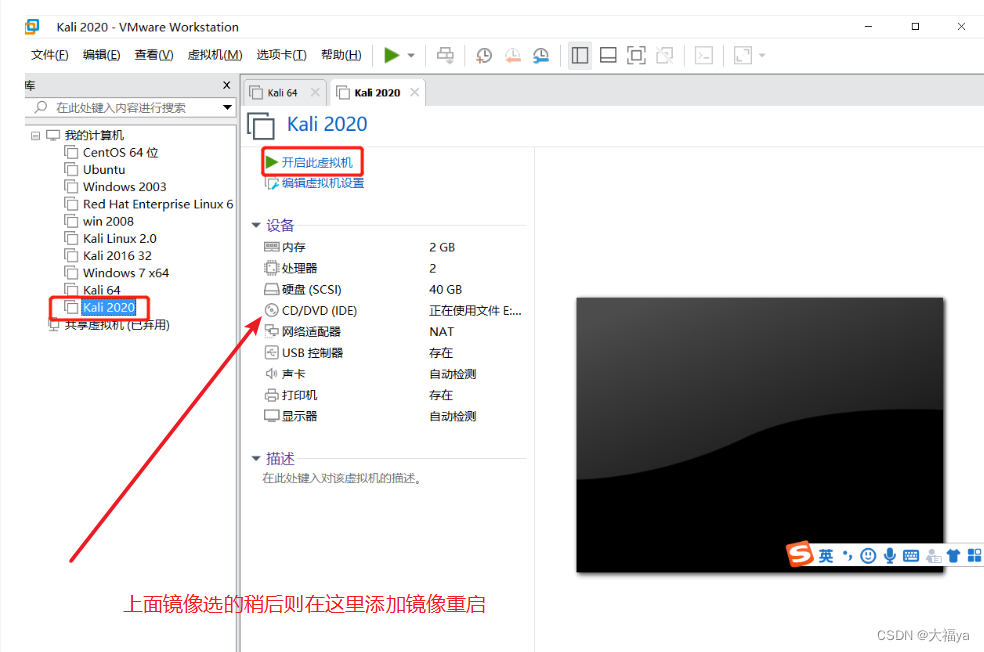
Task: Toggle the thumbnail bar view icon
Action: coord(608,55)
